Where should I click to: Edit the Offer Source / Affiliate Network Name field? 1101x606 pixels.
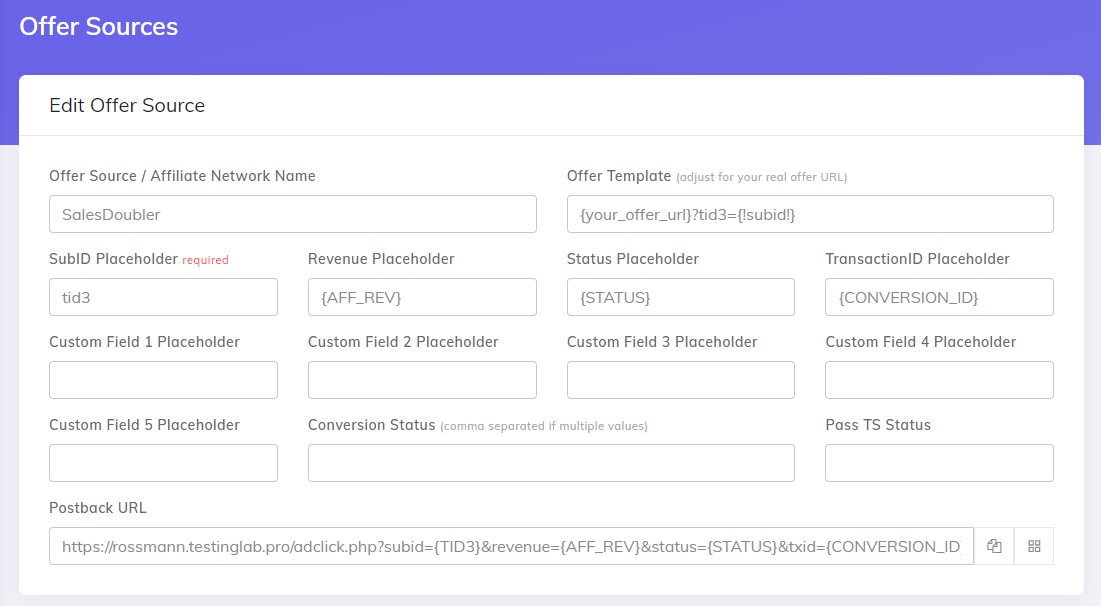pos(293,214)
